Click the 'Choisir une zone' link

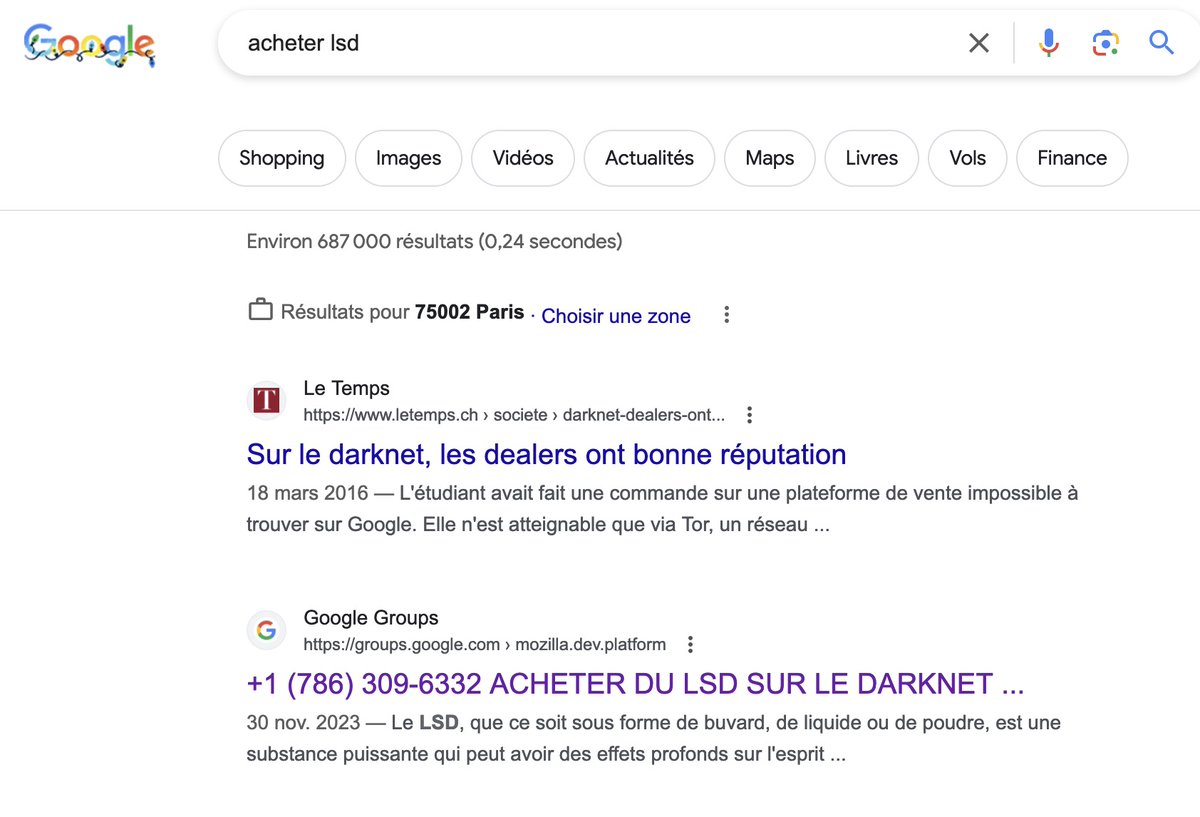(x=616, y=316)
